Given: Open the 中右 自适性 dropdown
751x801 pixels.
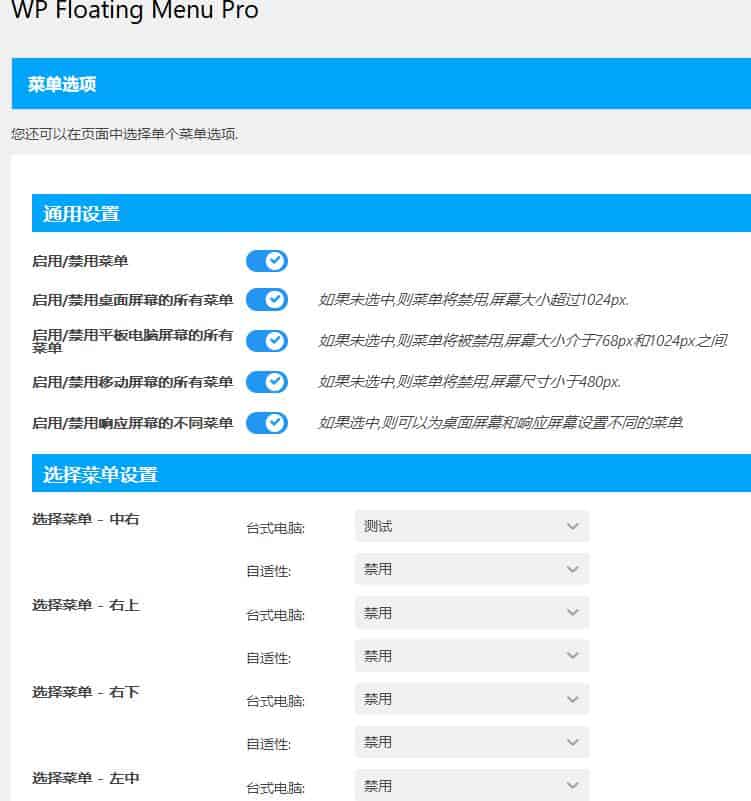Looking at the screenshot, I should (x=472, y=569).
